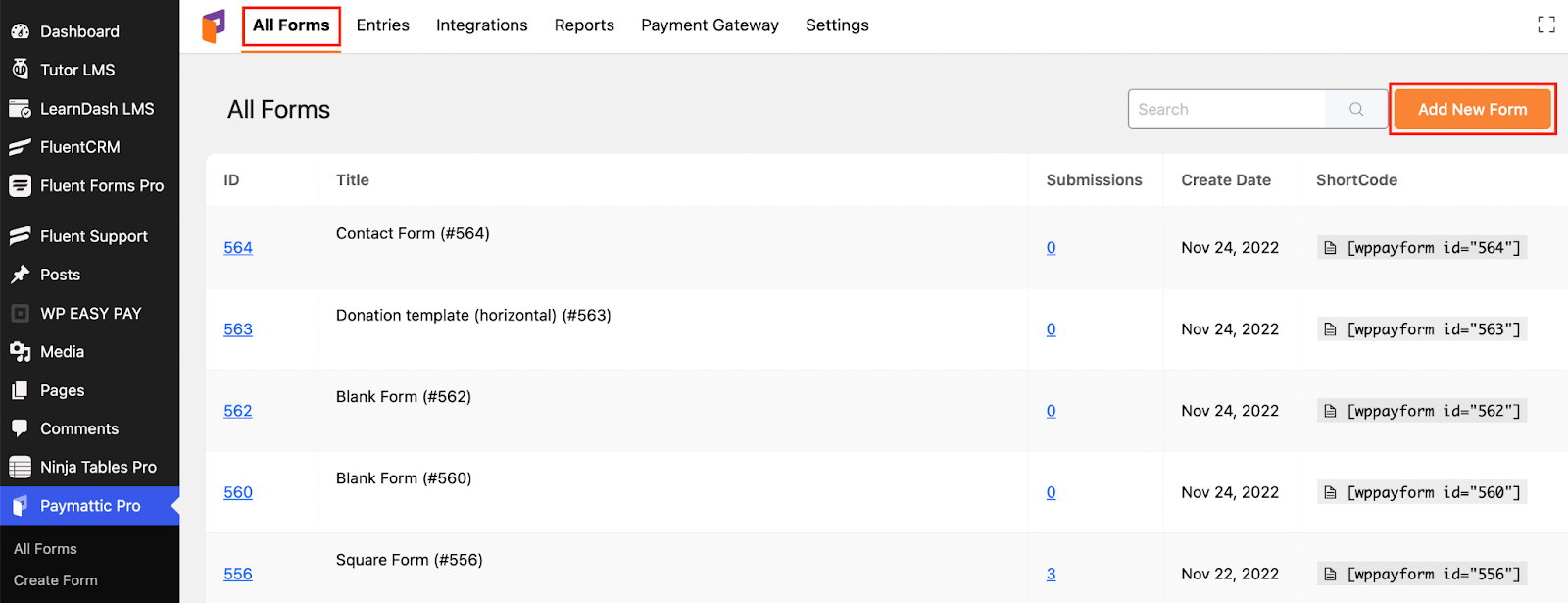The height and width of the screenshot is (603, 1568).
Task: Click Blank Form (#560) title
Action: point(404,477)
